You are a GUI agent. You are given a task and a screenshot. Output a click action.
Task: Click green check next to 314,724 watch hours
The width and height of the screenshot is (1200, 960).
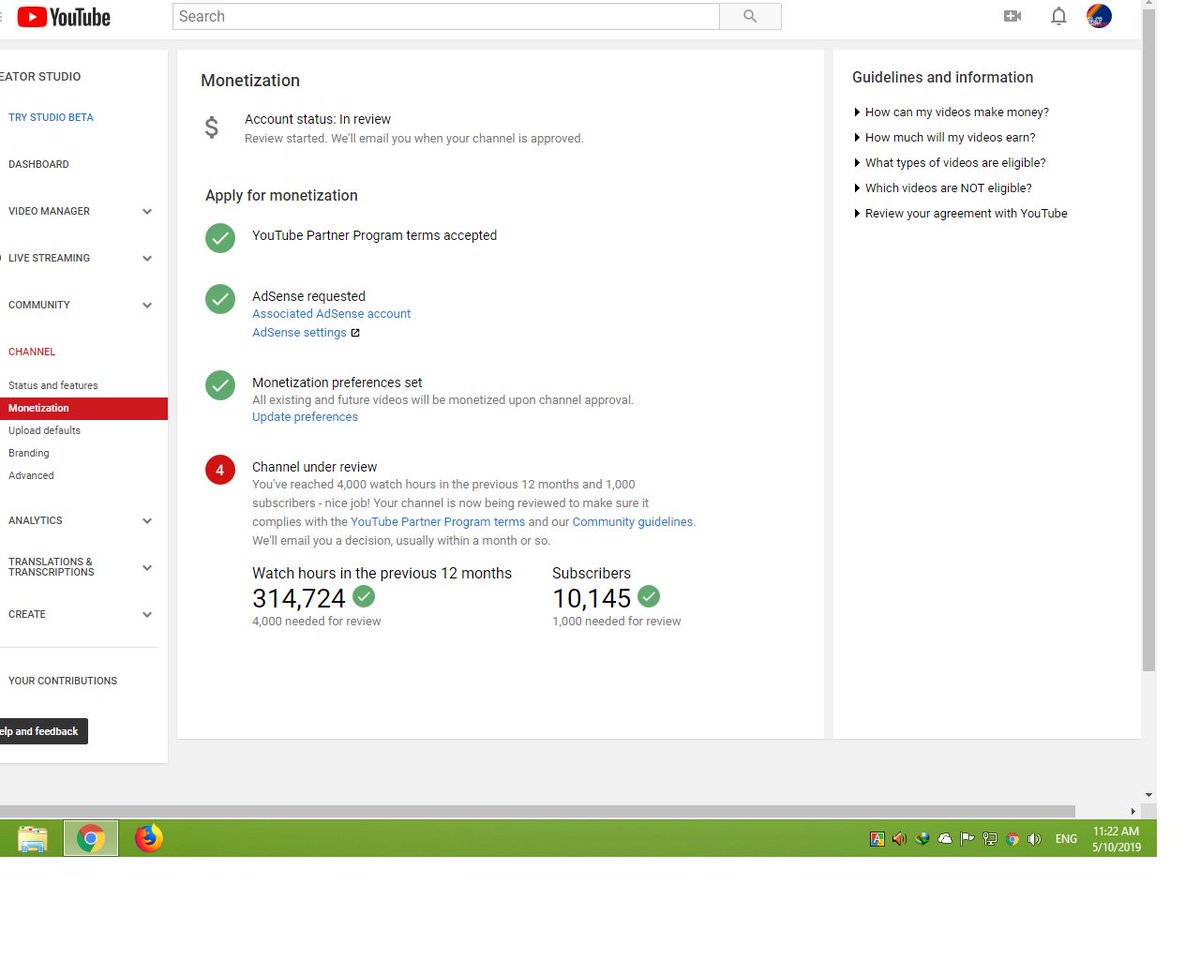point(364,597)
